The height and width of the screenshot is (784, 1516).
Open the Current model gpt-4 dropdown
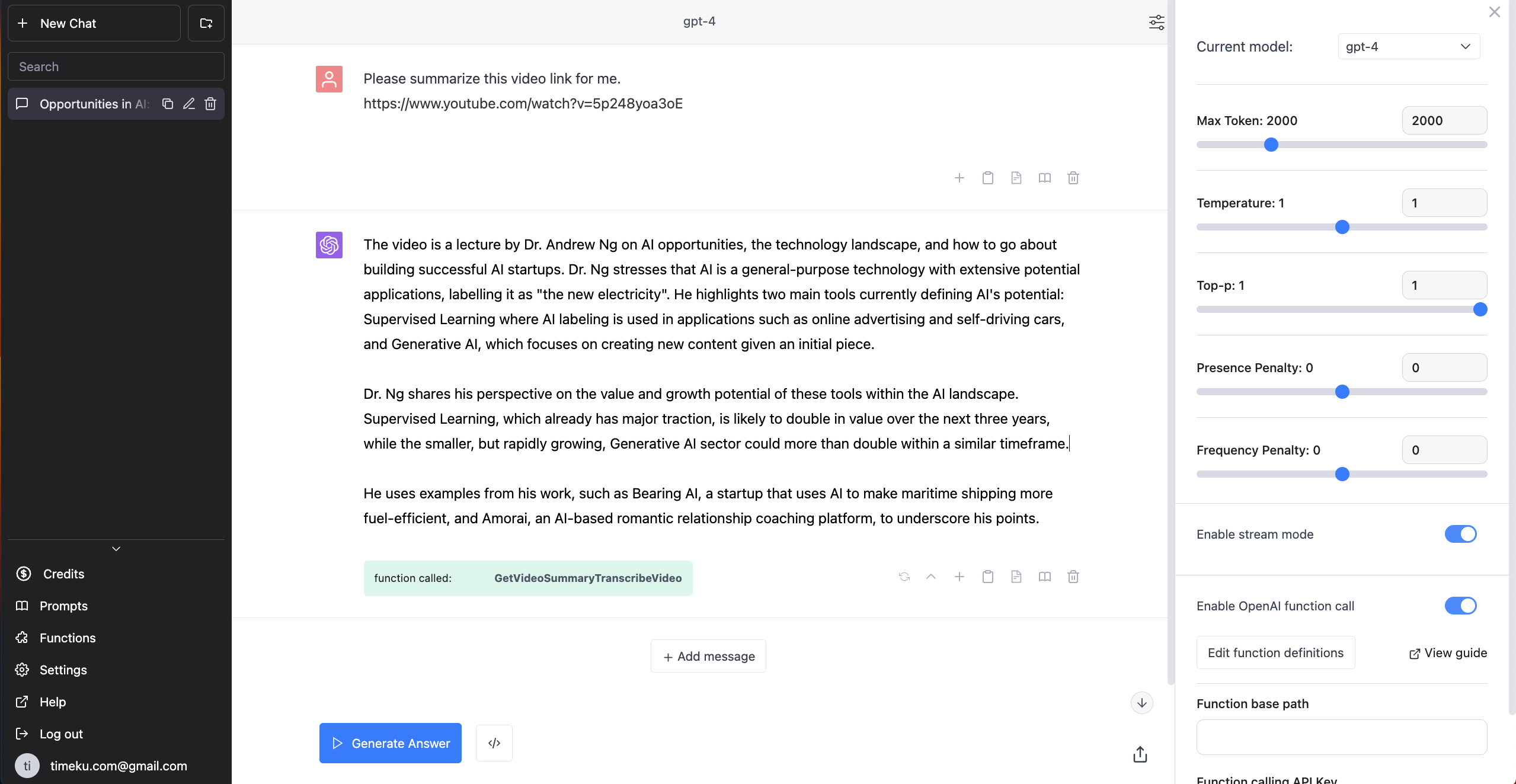pyautogui.click(x=1409, y=46)
